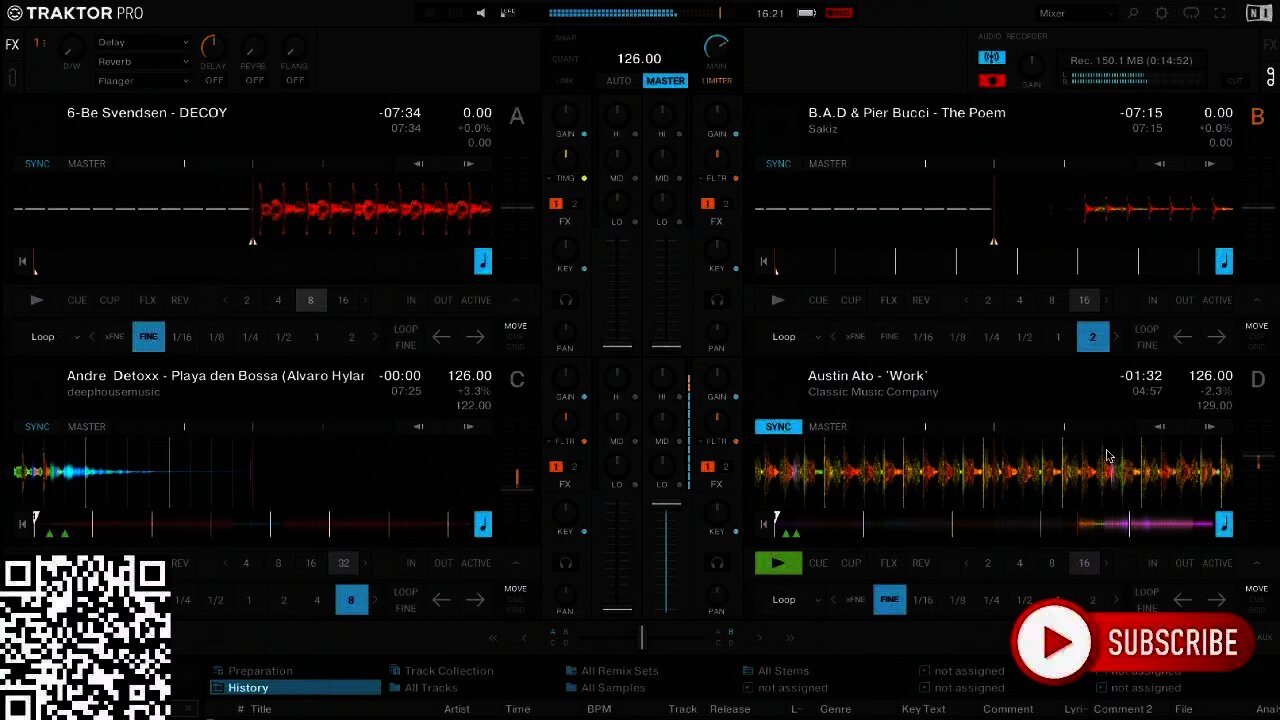Click the crossfader handle
The image size is (1280, 720).
click(642, 637)
